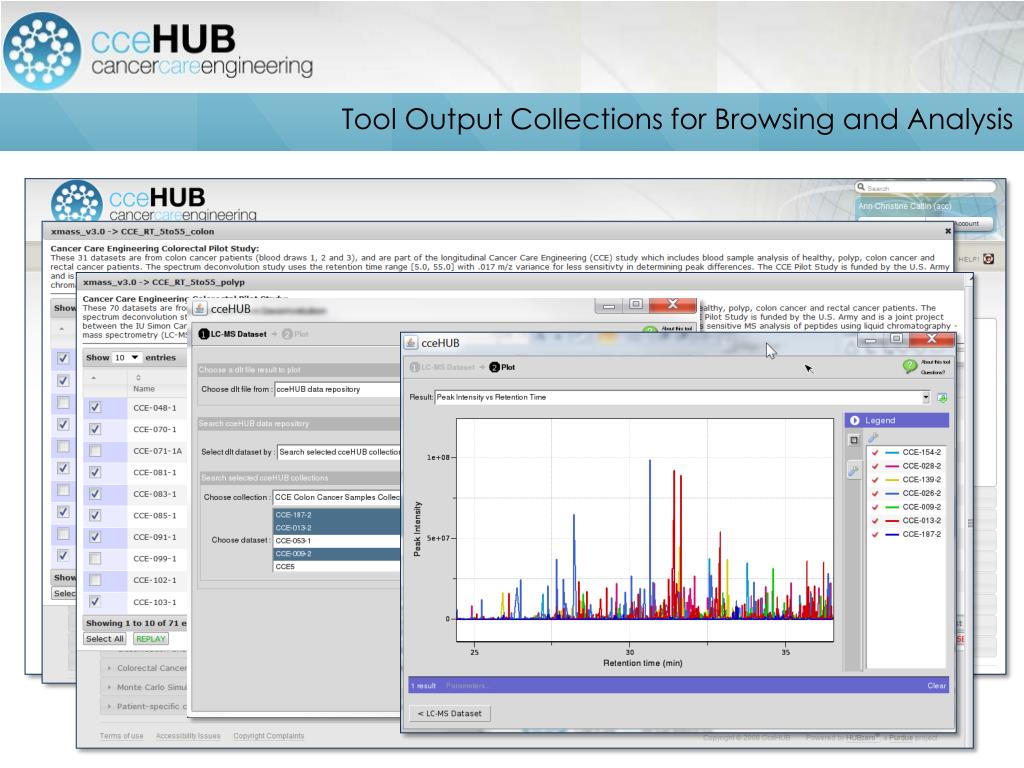
Task: Click the help icon at right of gray navigation bar
Action: pos(989,259)
